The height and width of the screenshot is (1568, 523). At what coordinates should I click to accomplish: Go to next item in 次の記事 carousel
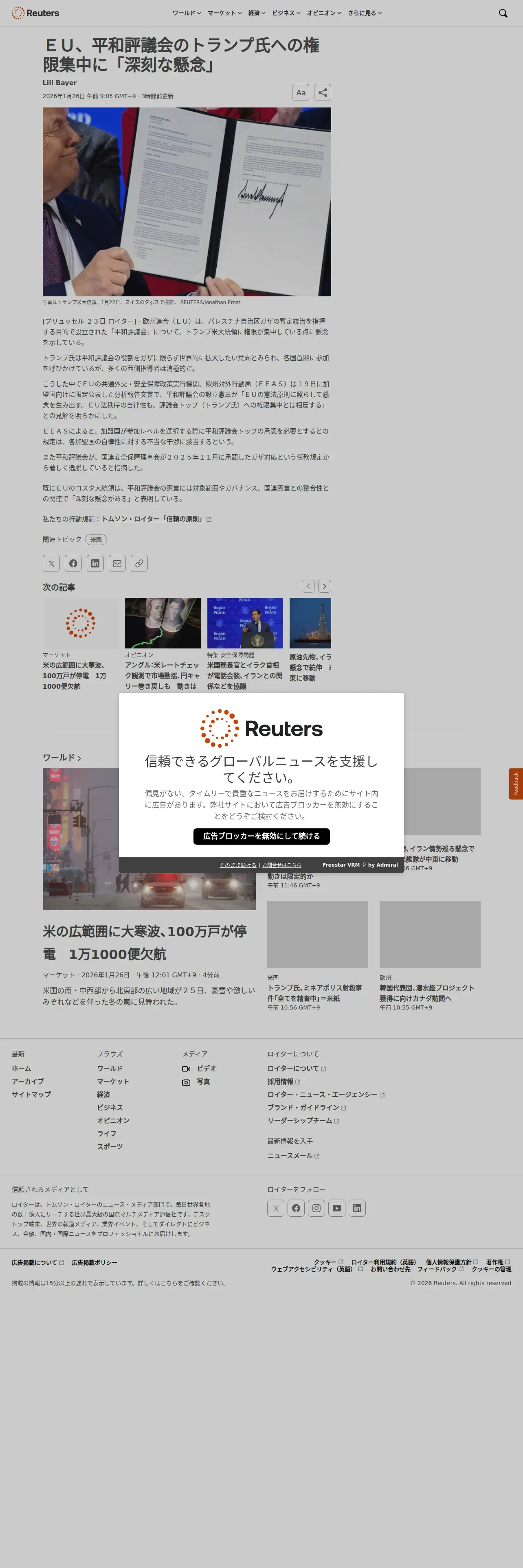pos(325,586)
